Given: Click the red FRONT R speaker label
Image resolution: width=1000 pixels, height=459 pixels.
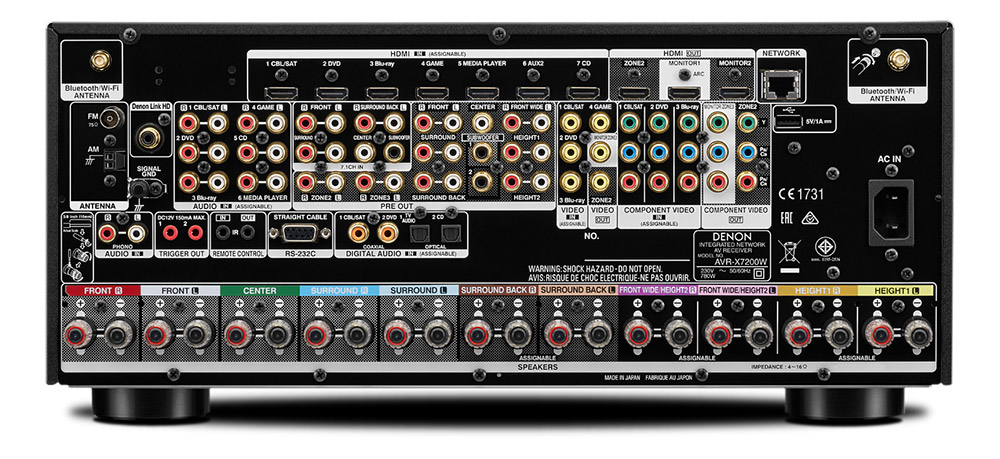Looking at the screenshot, I should click(101, 291).
